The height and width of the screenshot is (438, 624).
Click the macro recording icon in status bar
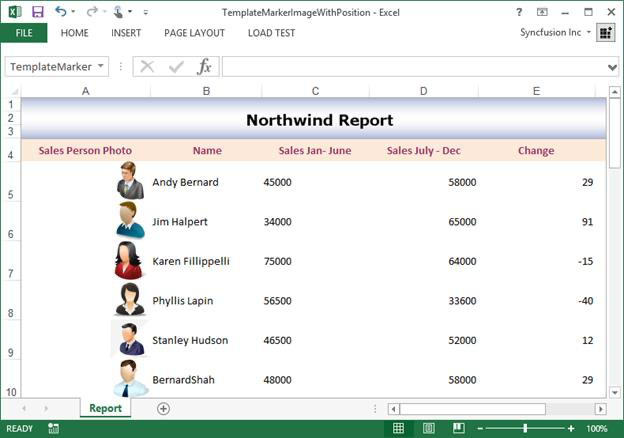[x=53, y=429]
